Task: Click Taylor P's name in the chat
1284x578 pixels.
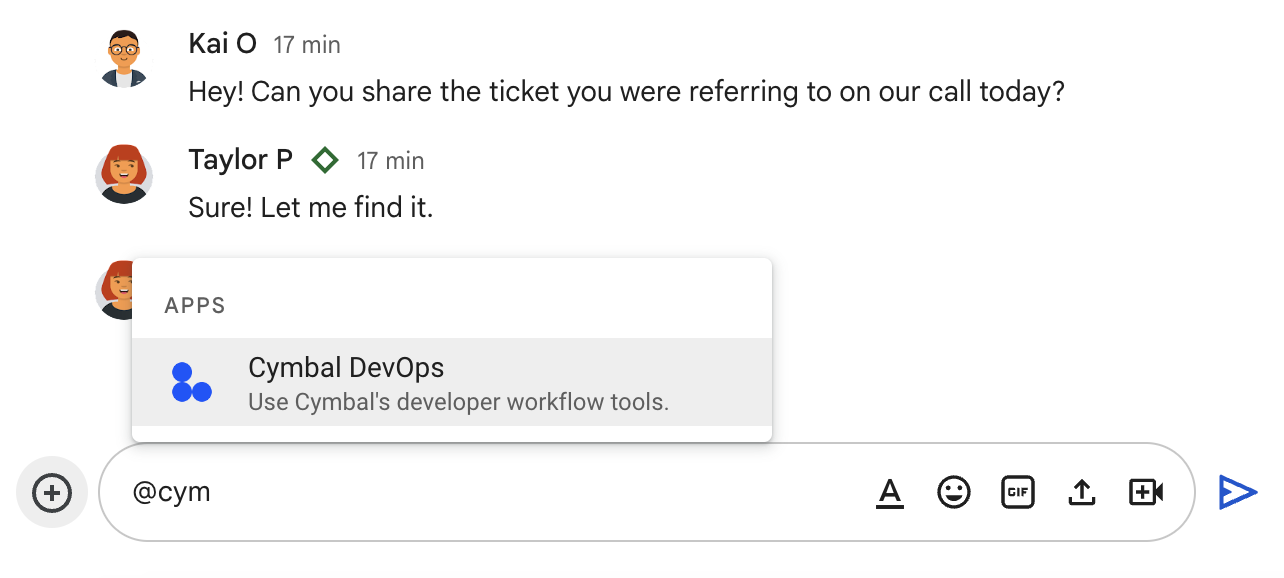Action: pyautogui.click(x=240, y=160)
